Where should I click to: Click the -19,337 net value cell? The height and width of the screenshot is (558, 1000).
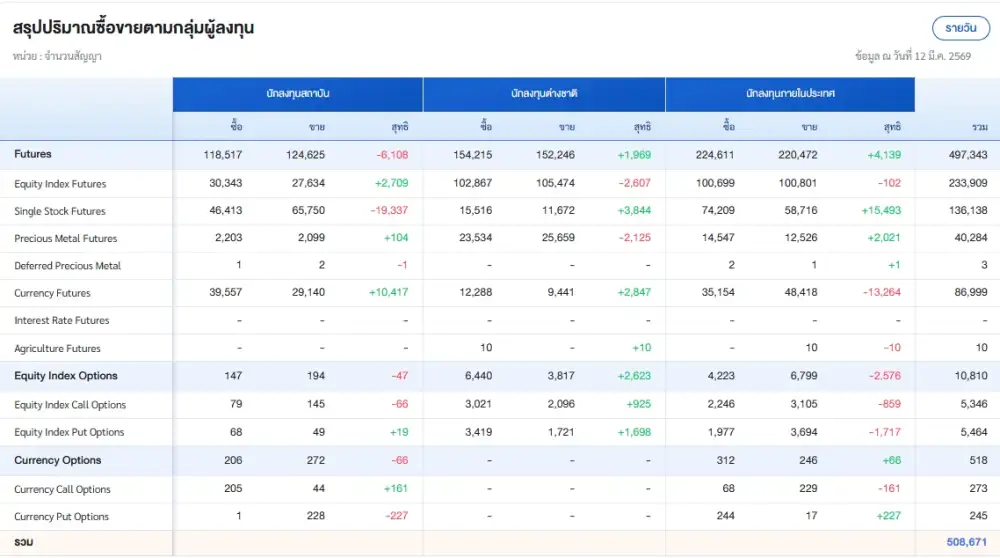385,211
